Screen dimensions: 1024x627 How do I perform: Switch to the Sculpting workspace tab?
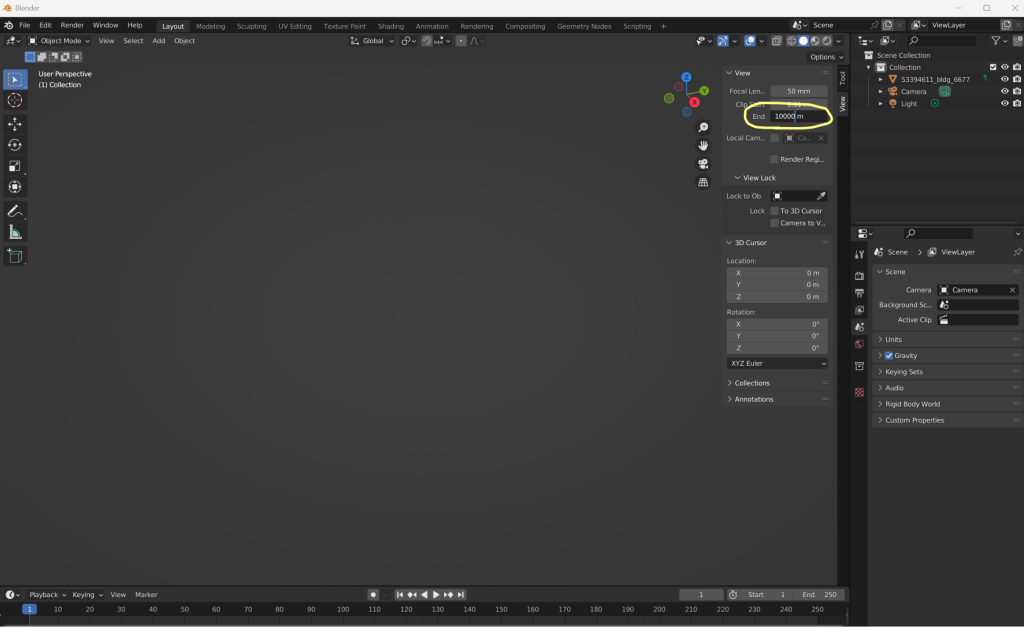[251, 26]
